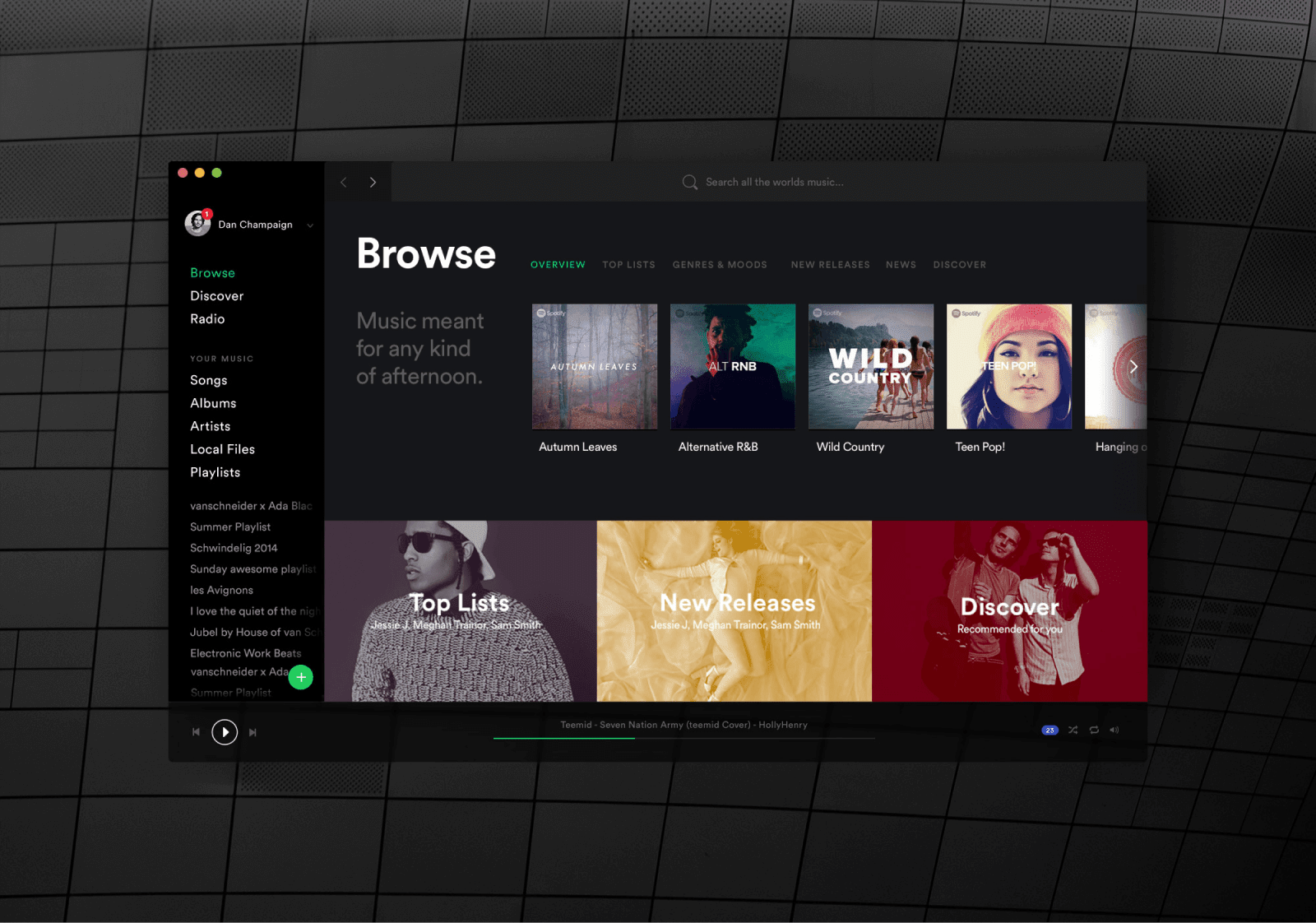Image resolution: width=1316 pixels, height=923 pixels.
Task: Select Local Files under Your Music
Action: 222,449
